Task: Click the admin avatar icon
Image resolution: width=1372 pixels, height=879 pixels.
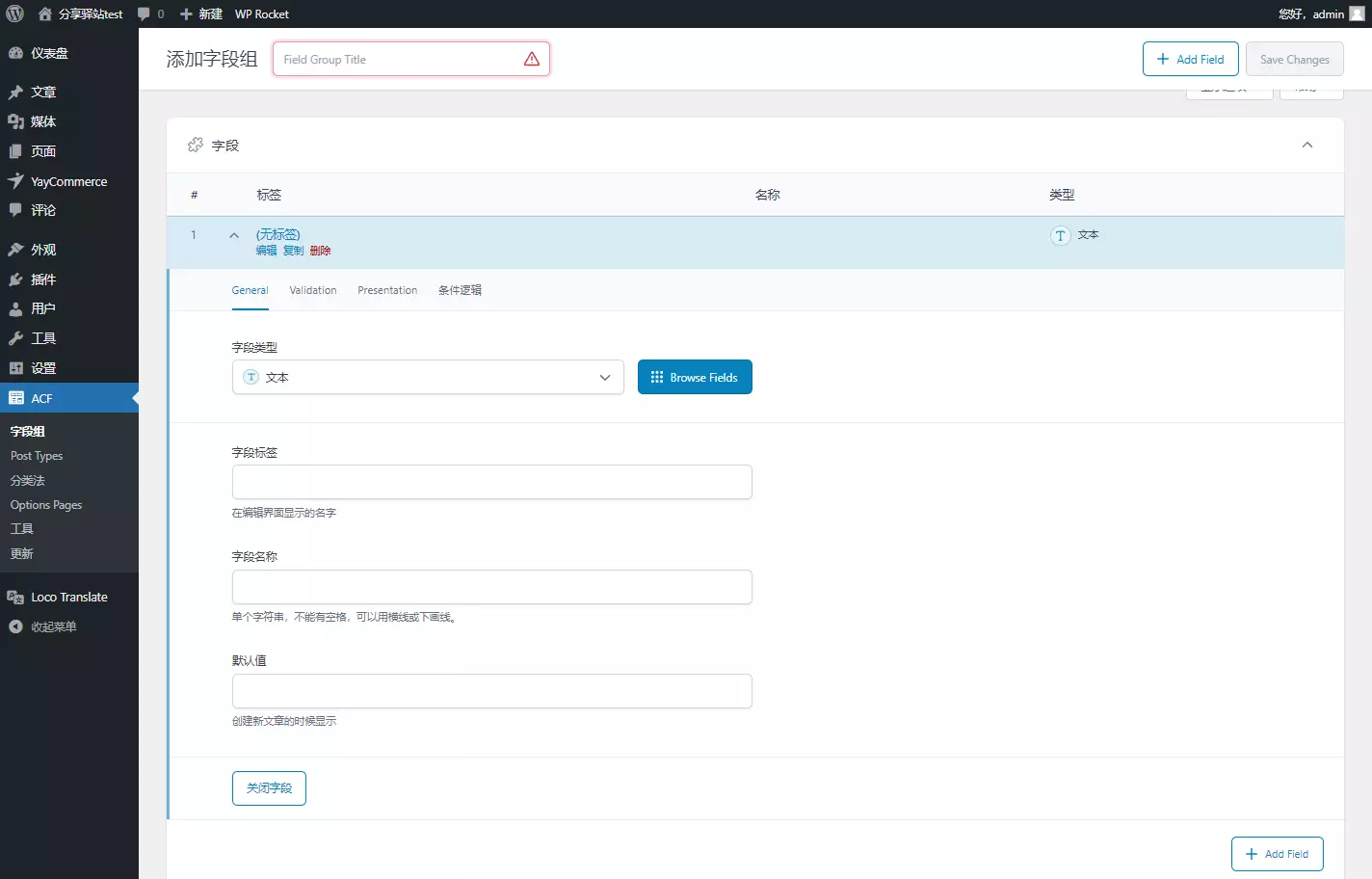Action: tap(1357, 13)
